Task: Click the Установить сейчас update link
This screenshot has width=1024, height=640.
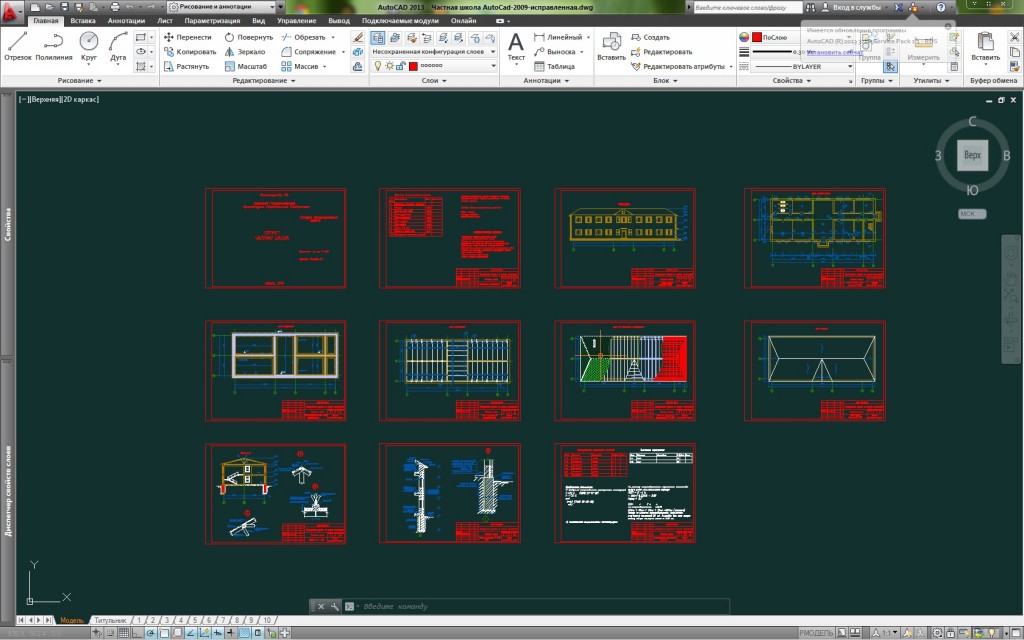Action: click(834, 52)
